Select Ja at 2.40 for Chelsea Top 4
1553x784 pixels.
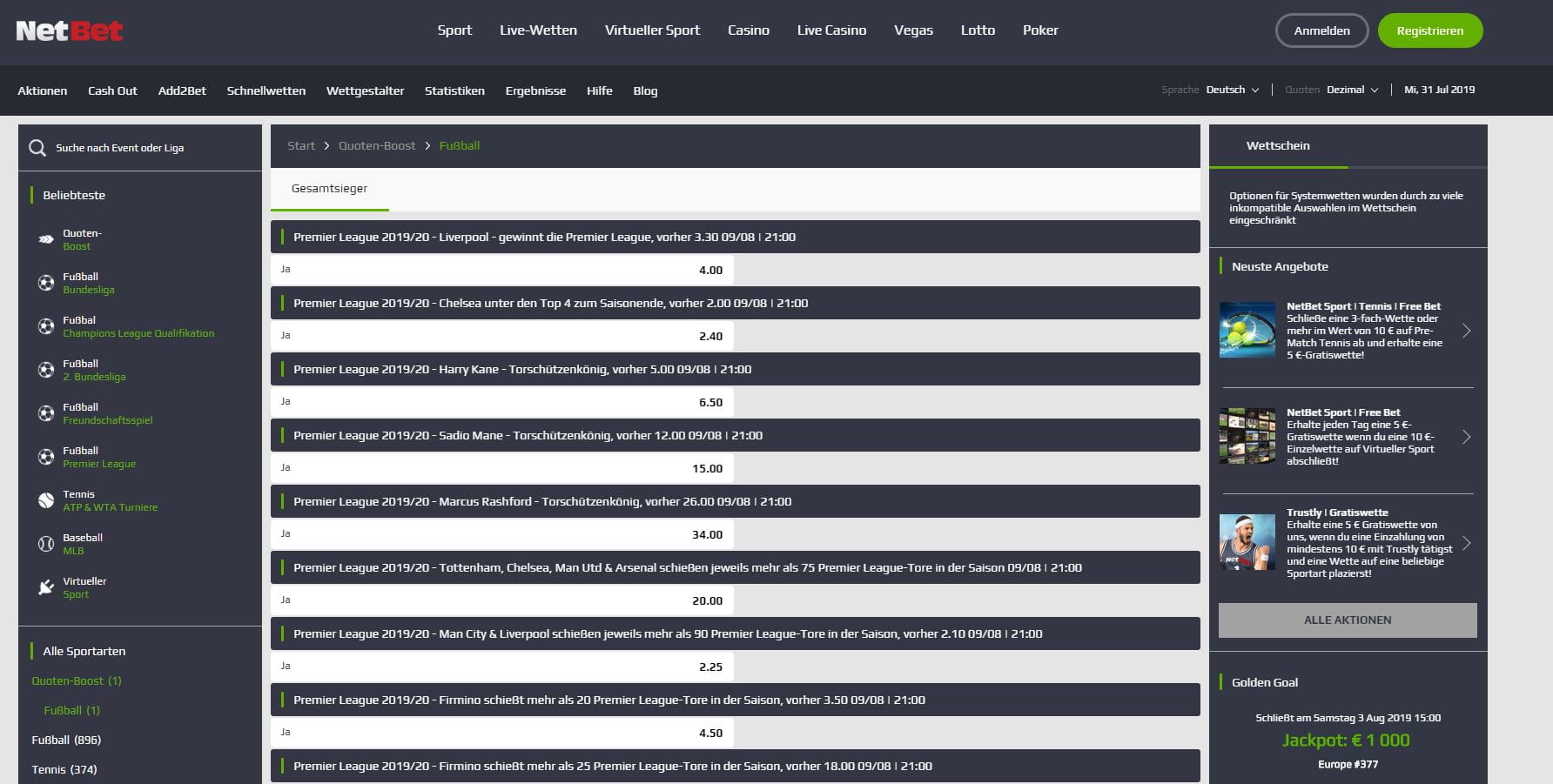(x=502, y=336)
